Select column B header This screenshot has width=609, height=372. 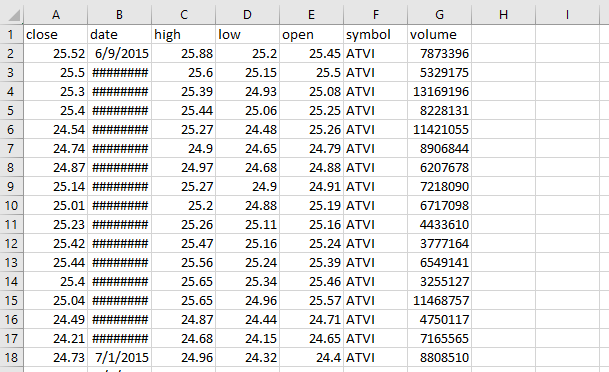pos(120,15)
